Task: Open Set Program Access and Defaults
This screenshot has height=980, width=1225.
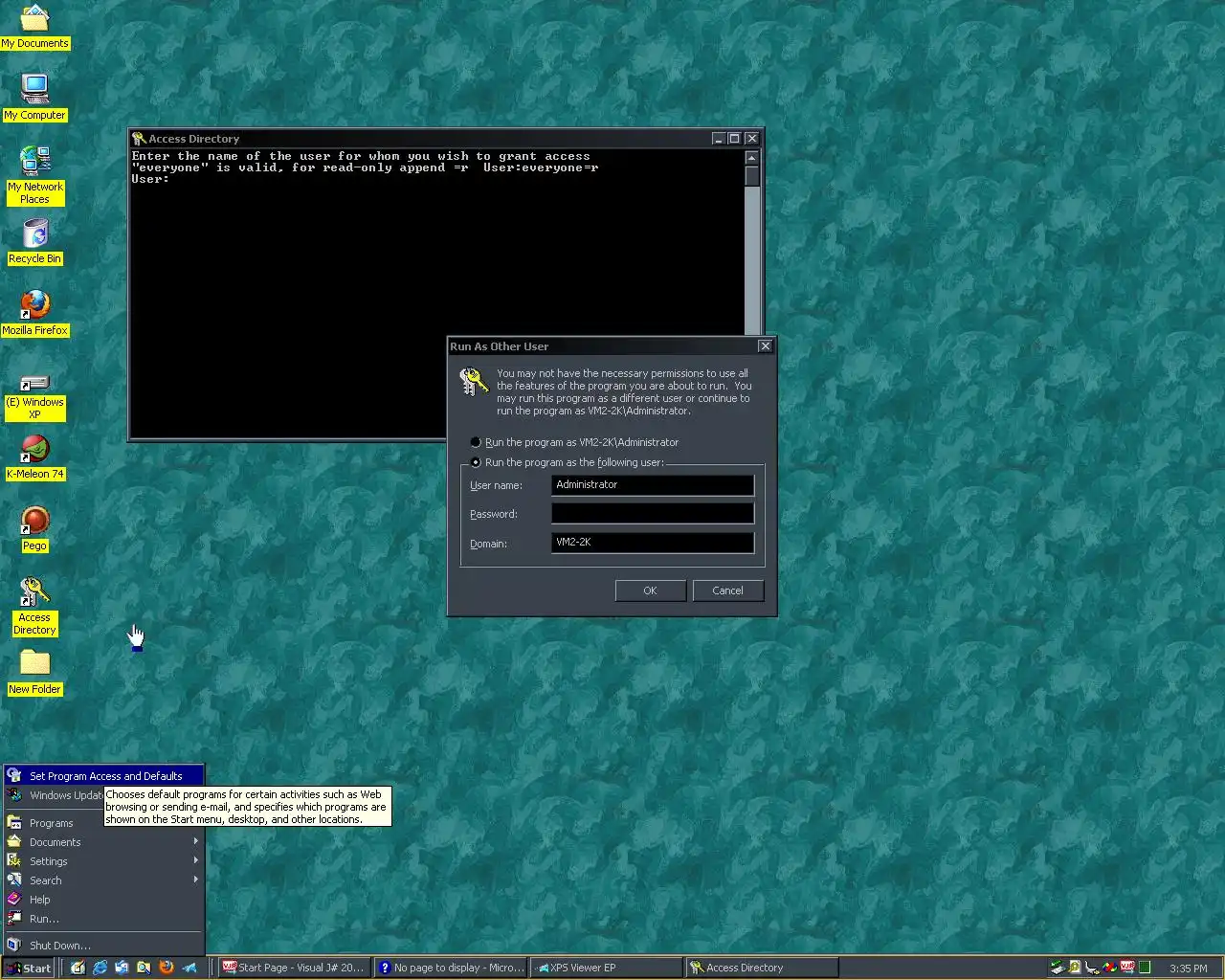Action: pyautogui.click(x=103, y=776)
